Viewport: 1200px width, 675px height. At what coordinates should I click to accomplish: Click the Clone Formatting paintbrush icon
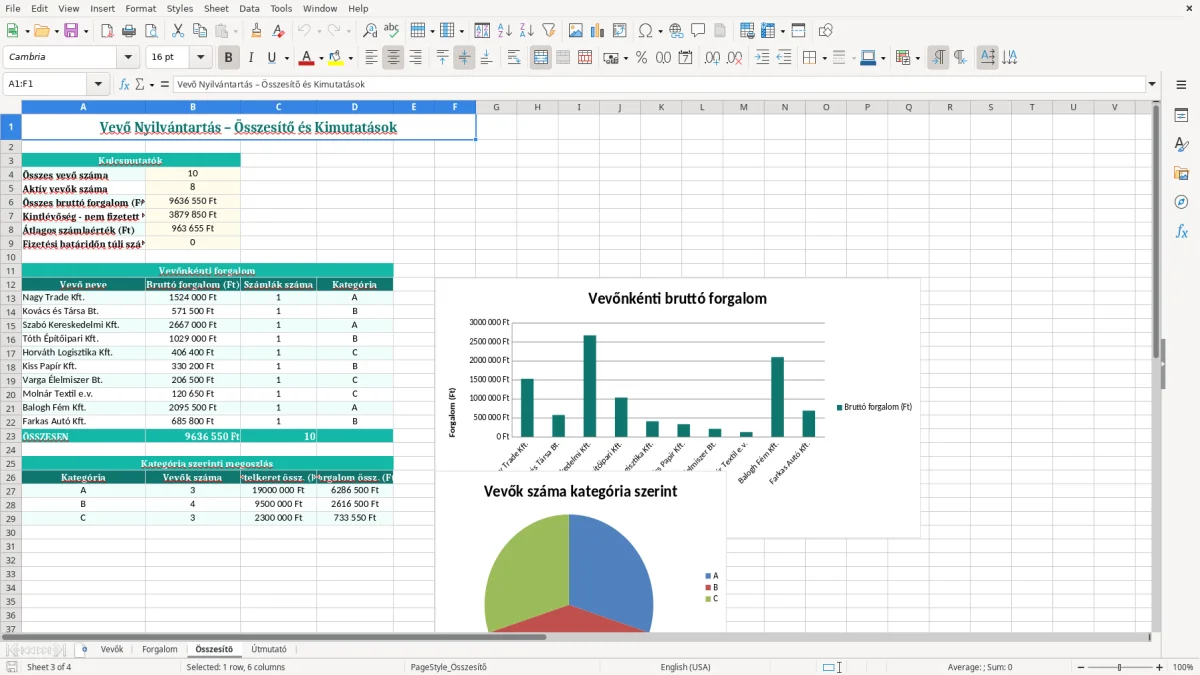pos(257,31)
